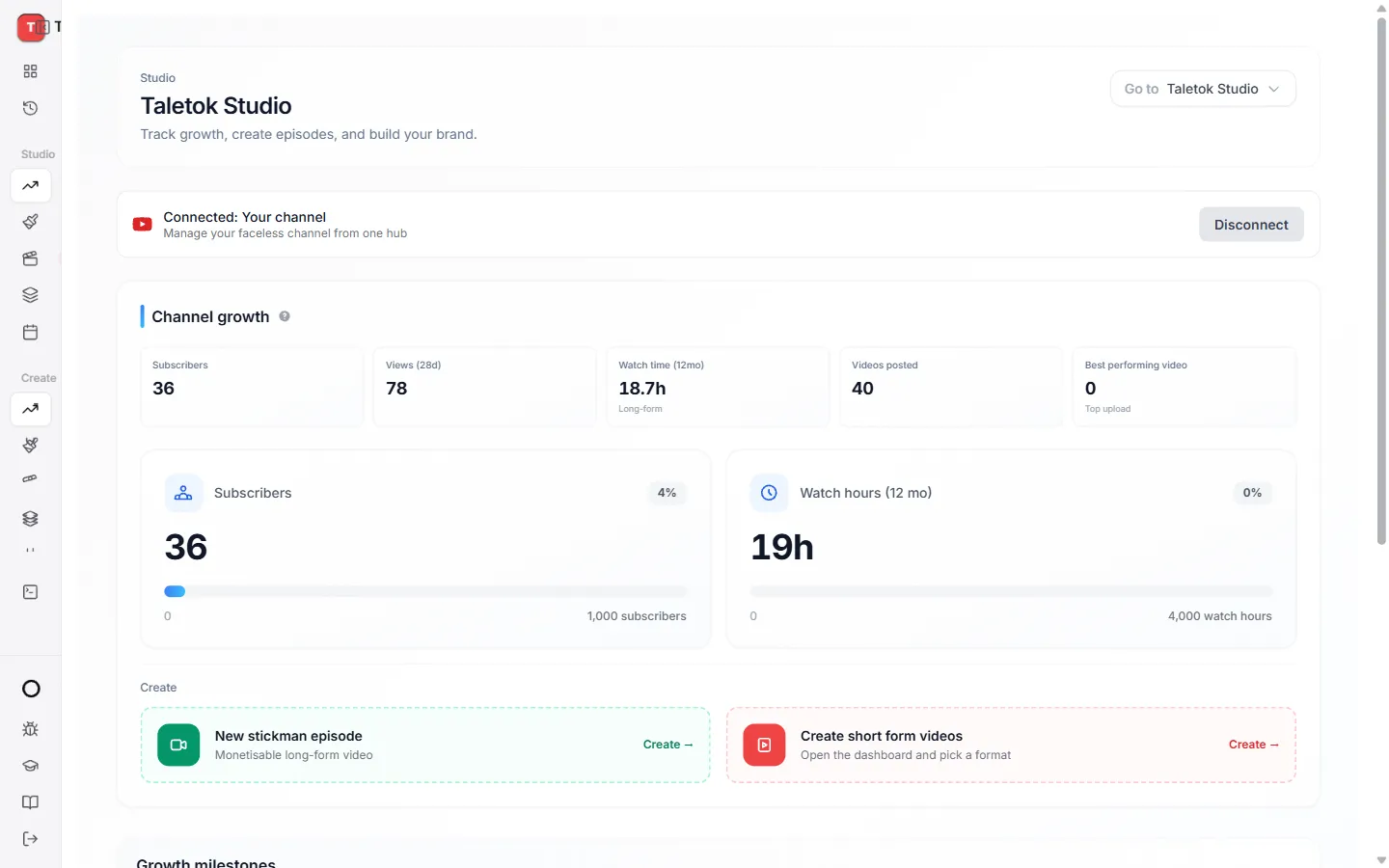Open the terminal icon in the sidebar
Image resolution: width=1389 pixels, height=868 pixels.
tap(31, 592)
